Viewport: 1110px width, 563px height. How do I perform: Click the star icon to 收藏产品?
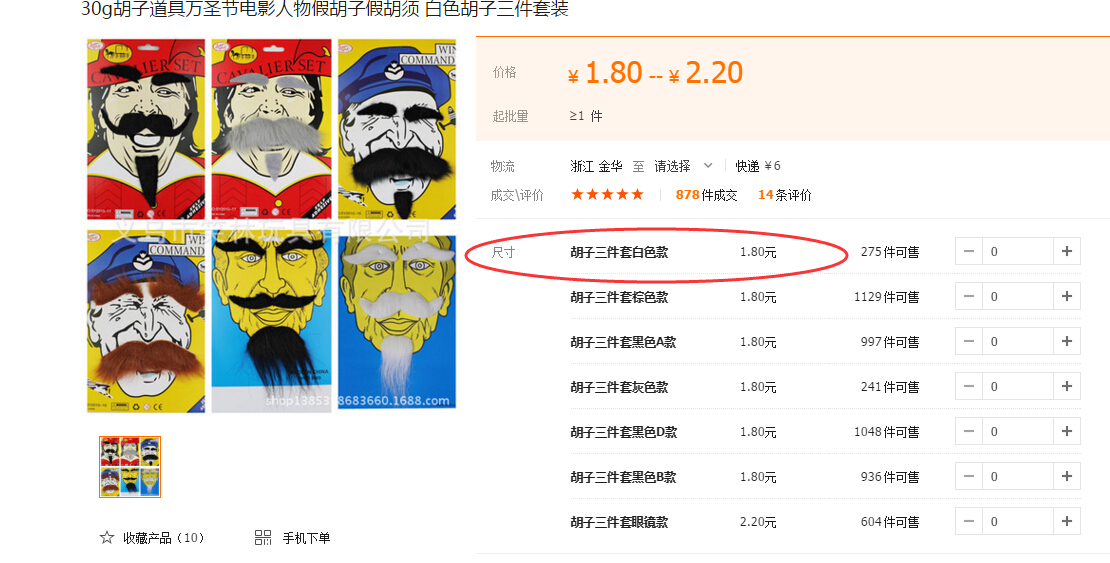(x=107, y=538)
